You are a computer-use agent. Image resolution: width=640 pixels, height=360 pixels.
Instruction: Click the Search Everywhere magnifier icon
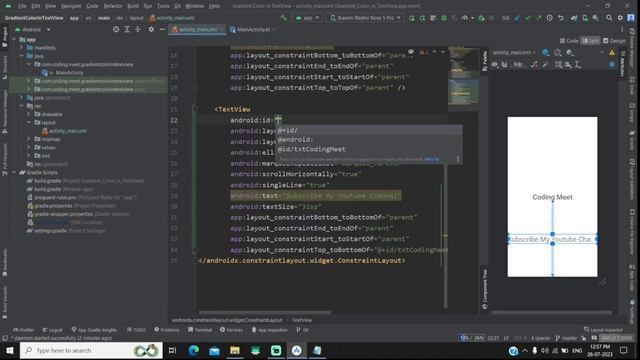pos(609,18)
